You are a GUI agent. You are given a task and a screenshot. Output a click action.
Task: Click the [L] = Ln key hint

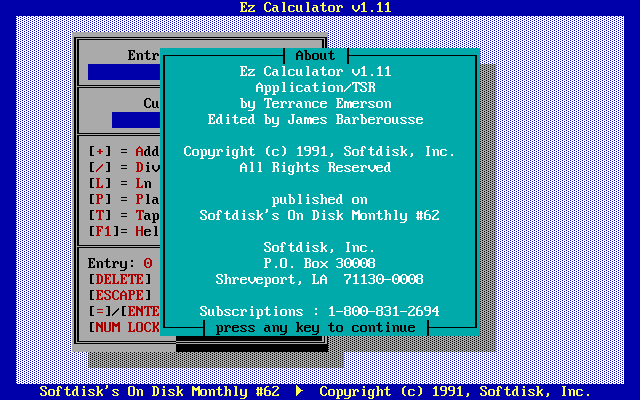120,183
